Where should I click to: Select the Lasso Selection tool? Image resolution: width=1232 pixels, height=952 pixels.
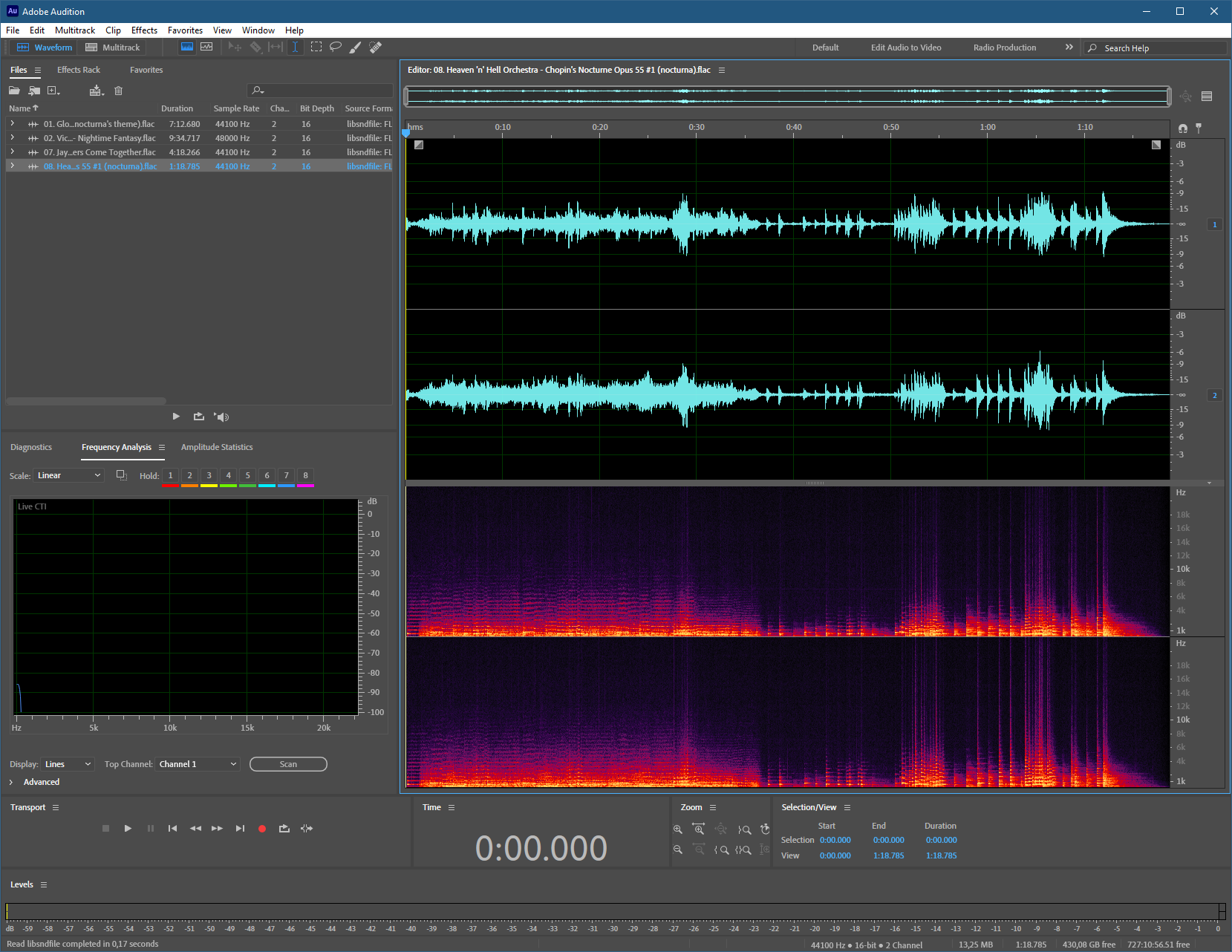[x=336, y=47]
